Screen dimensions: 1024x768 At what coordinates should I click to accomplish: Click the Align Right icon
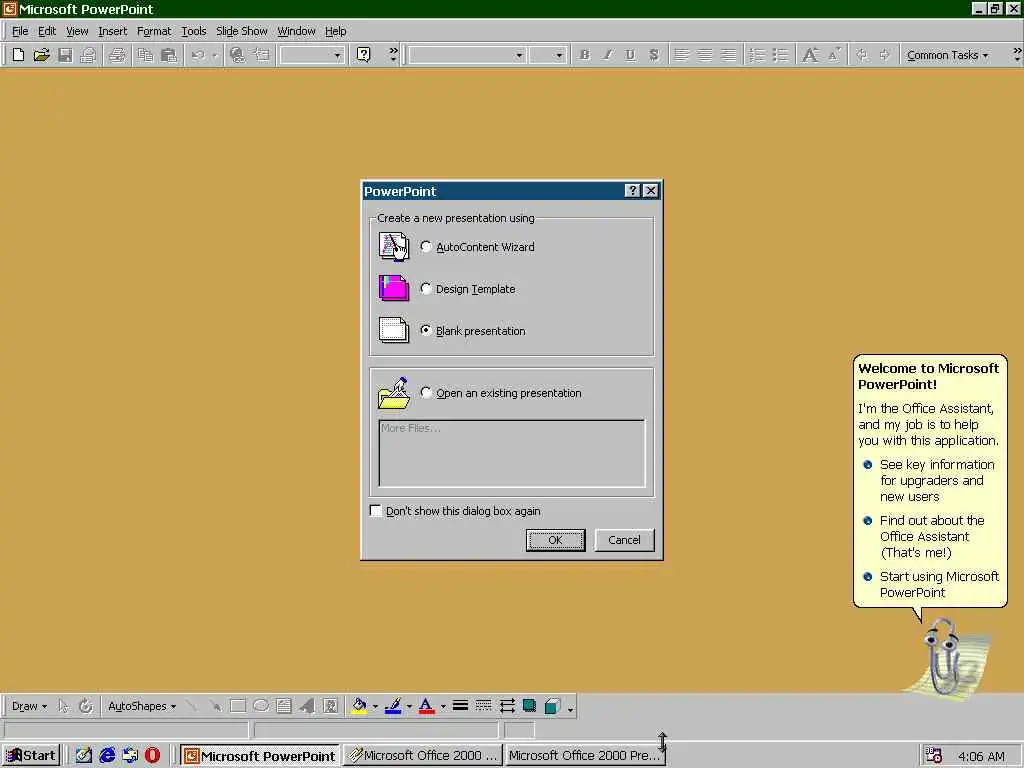coord(728,55)
